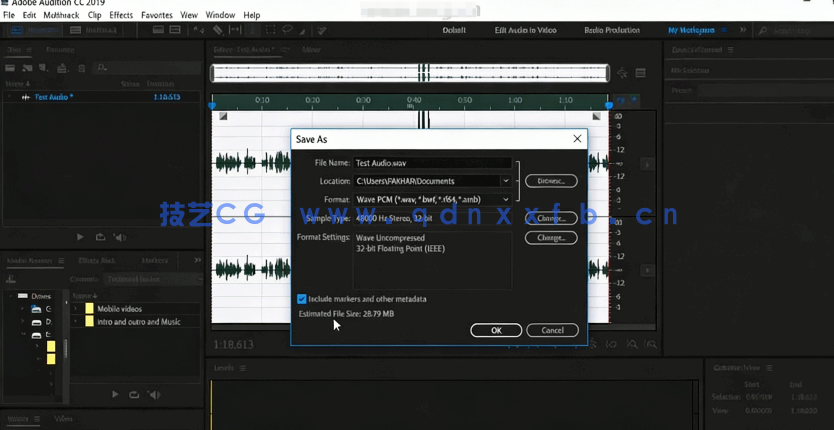Select the Razor tool in toolbar

pyautogui.click(x=218, y=30)
